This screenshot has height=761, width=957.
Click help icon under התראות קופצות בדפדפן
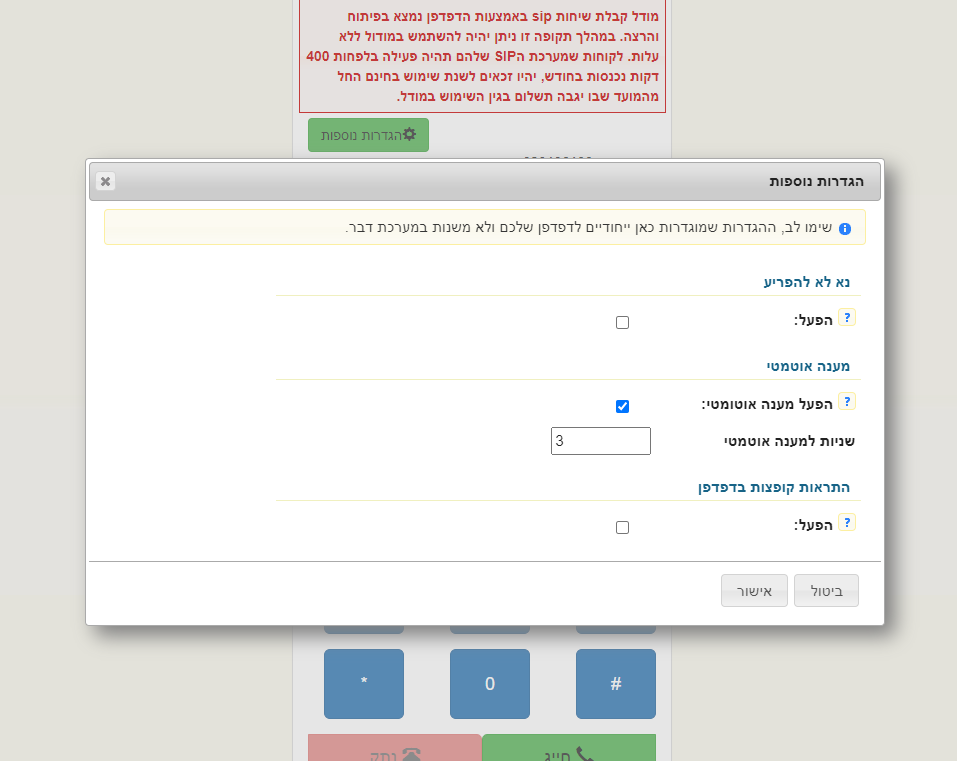click(846, 522)
